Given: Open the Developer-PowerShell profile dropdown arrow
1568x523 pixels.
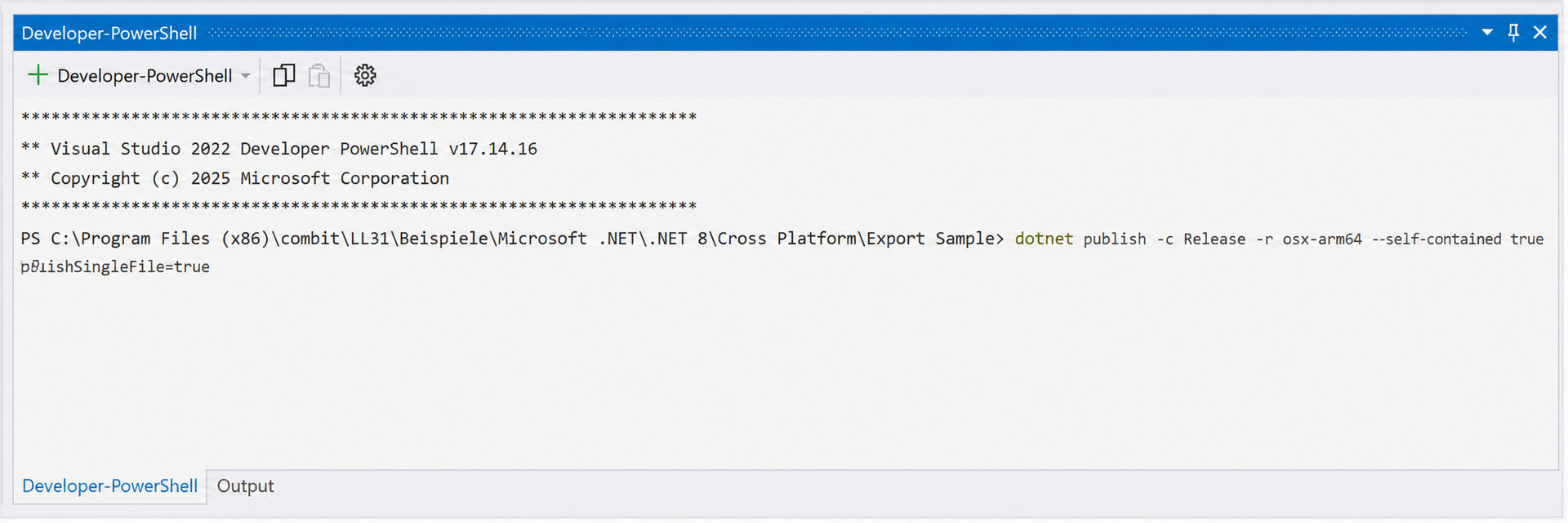Looking at the screenshot, I should [246, 76].
